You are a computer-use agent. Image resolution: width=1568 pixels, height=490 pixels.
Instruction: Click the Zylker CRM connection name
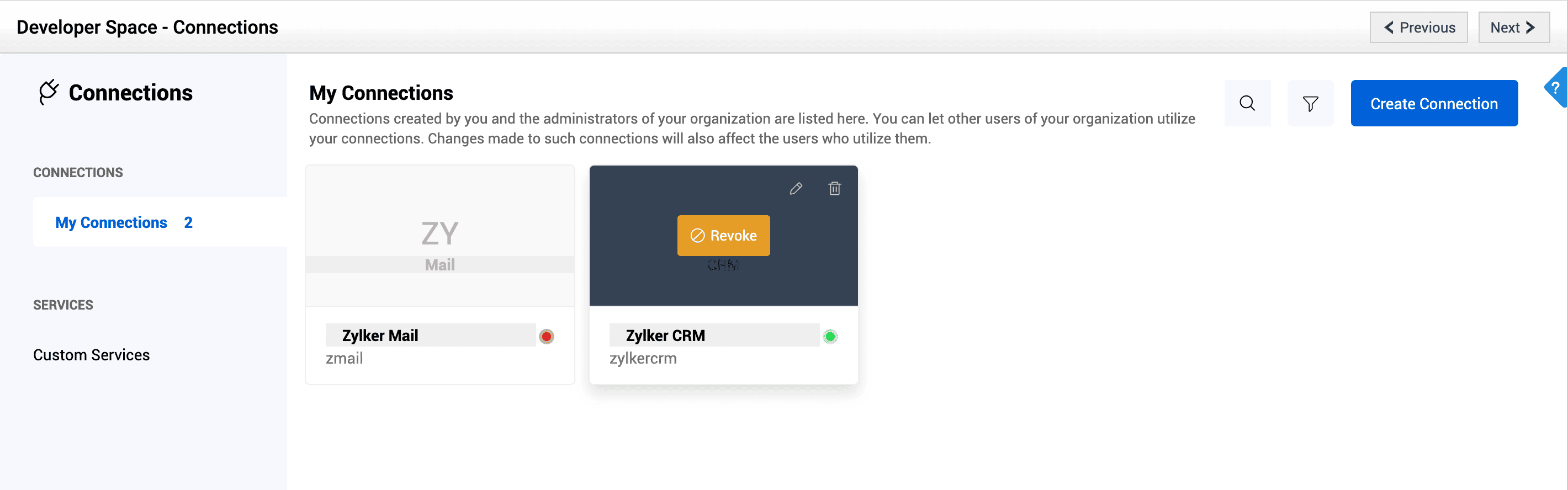[665, 335]
